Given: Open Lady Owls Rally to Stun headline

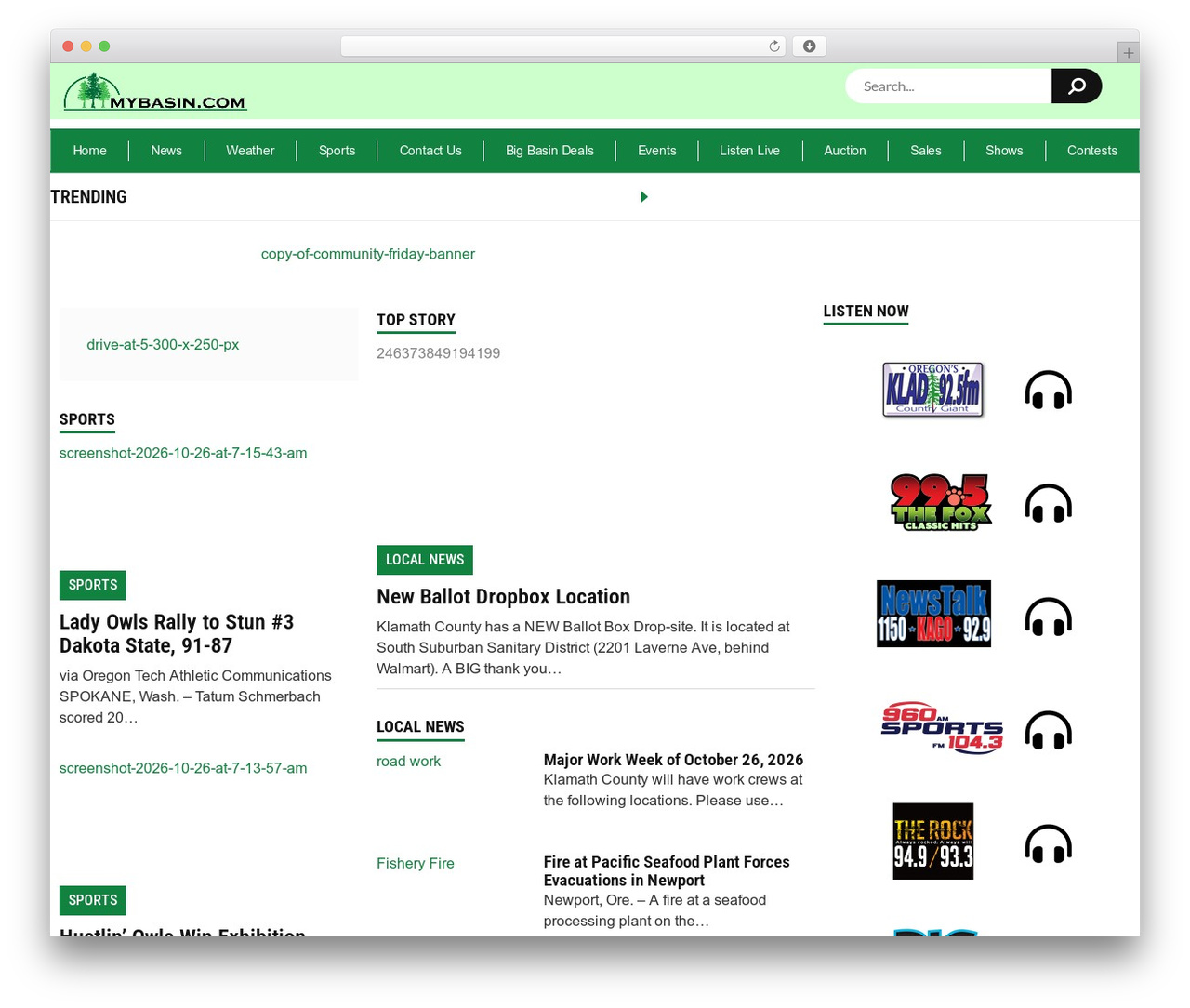Looking at the screenshot, I should coord(177,633).
